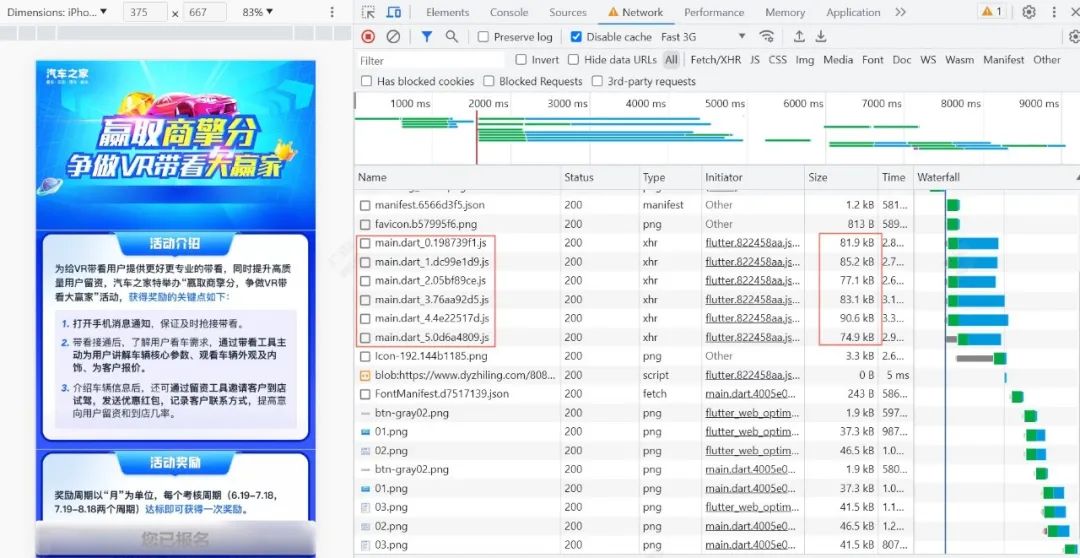Filter requests by Manifest

tap(1004, 60)
